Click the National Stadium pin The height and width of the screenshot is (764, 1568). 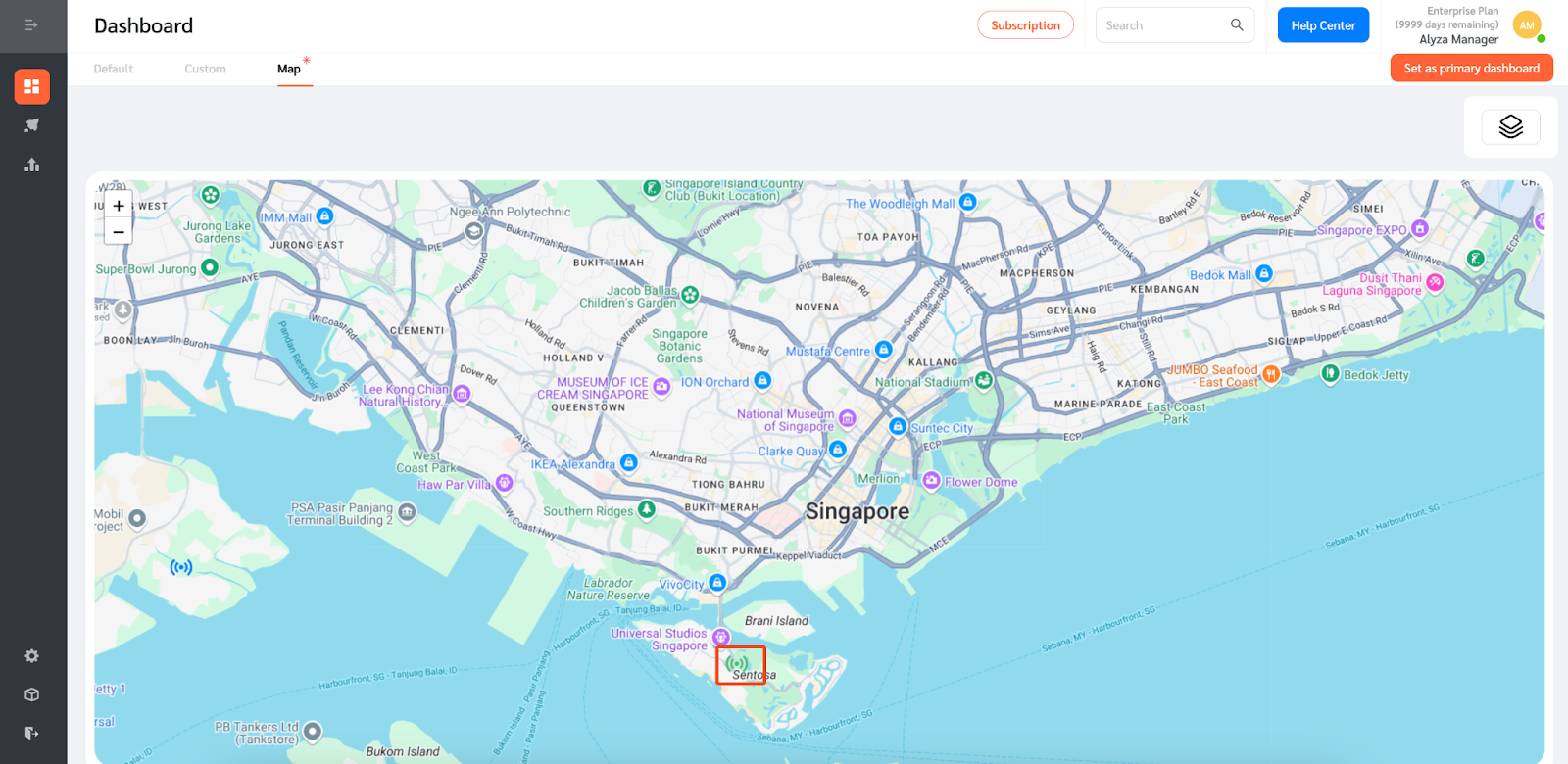(984, 380)
